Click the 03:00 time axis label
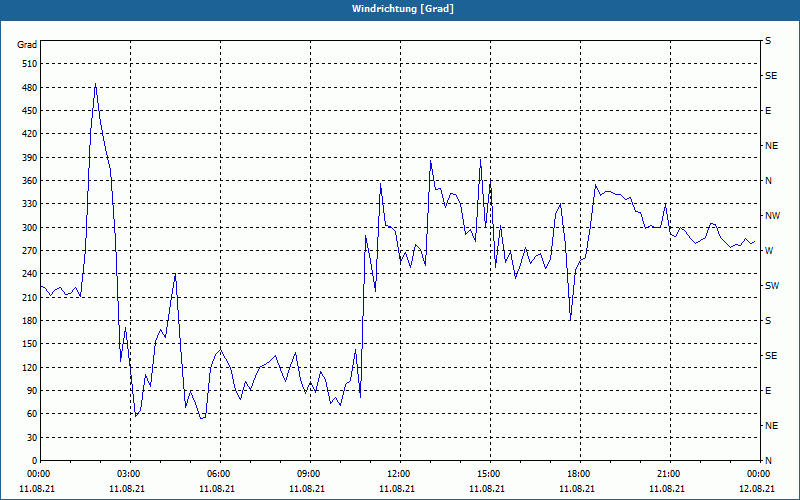This screenshot has height=500, width=800. (x=129, y=474)
